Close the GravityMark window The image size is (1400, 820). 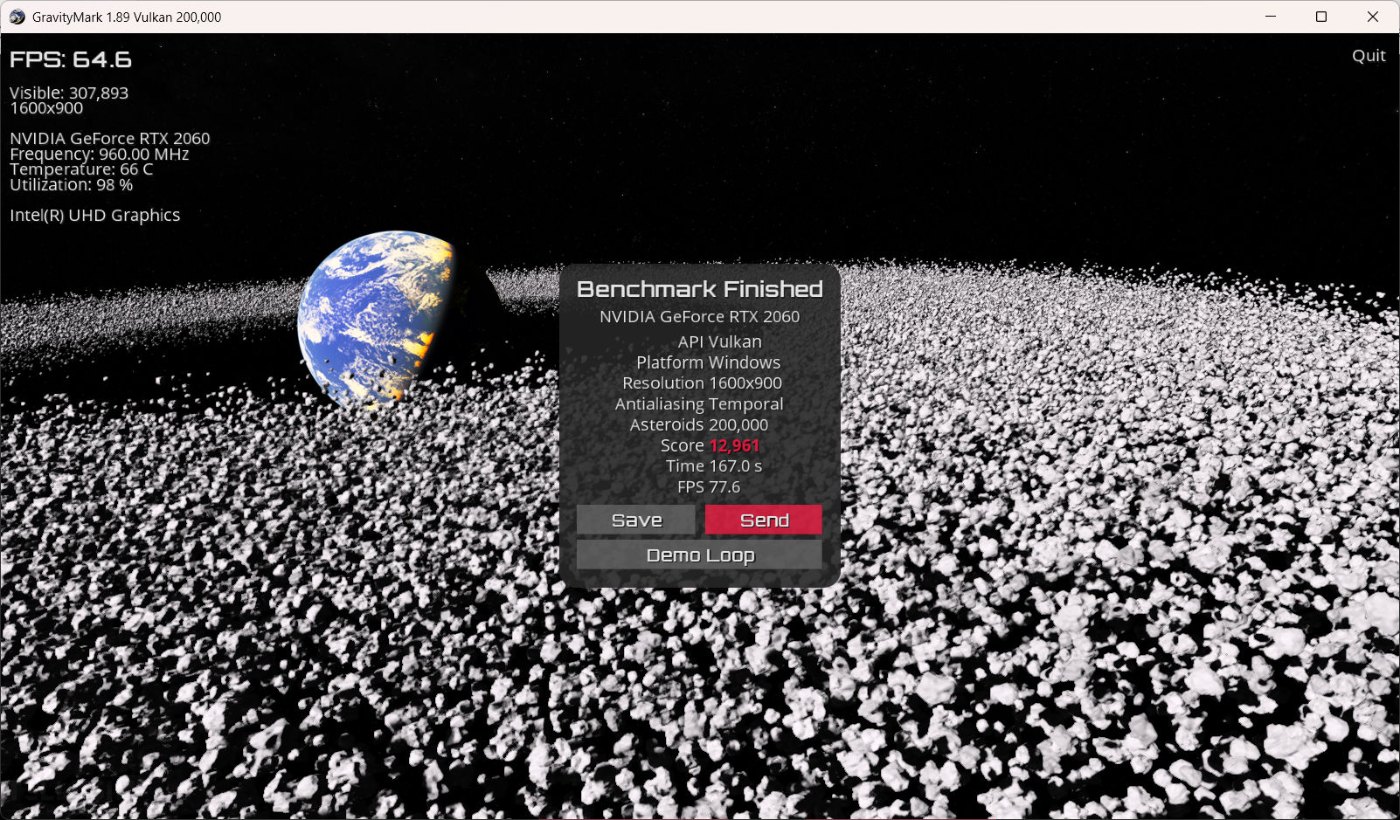click(x=1372, y=17)
